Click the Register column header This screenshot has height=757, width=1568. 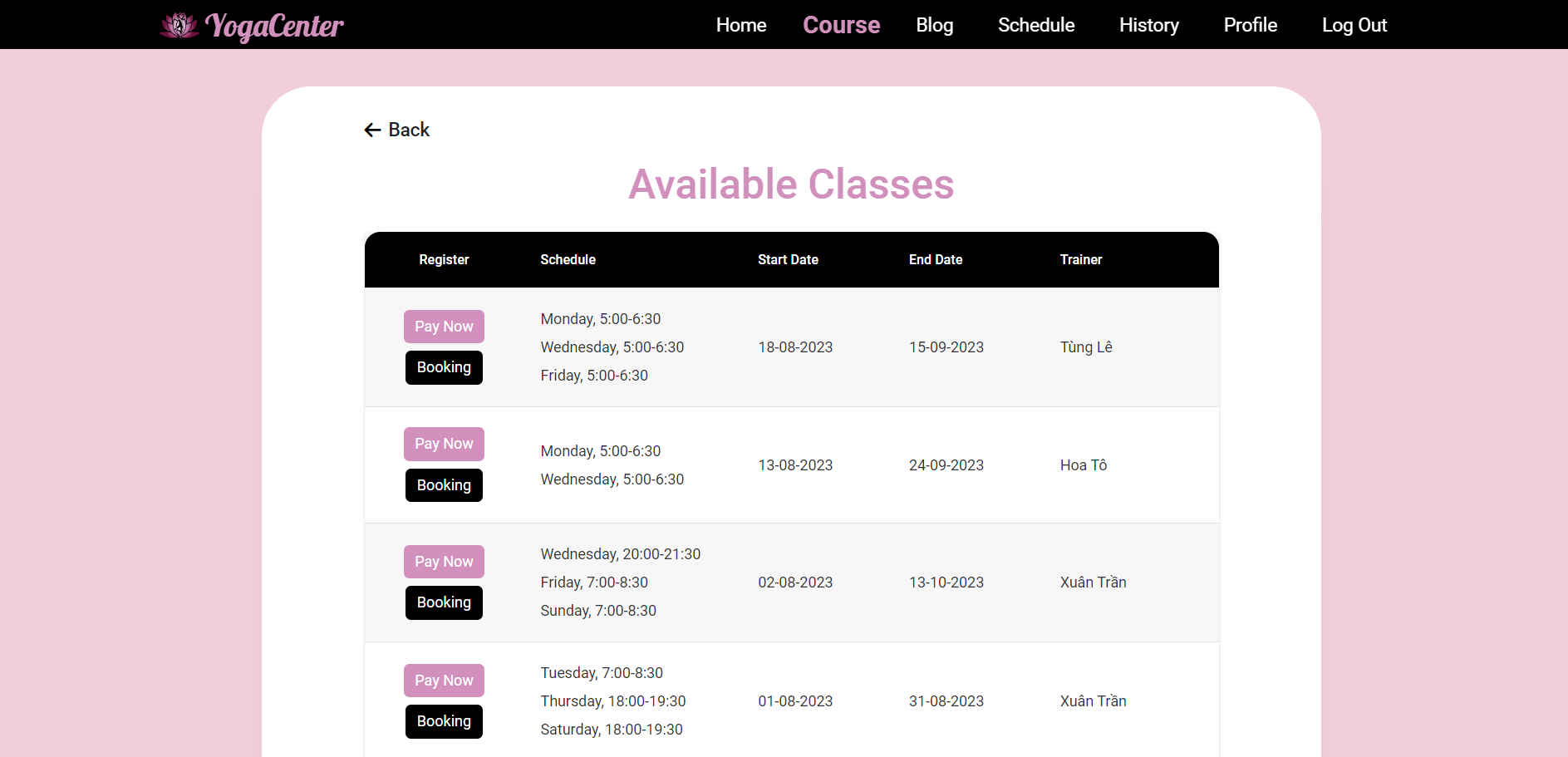pyautogui.click(x=444, y=259)
